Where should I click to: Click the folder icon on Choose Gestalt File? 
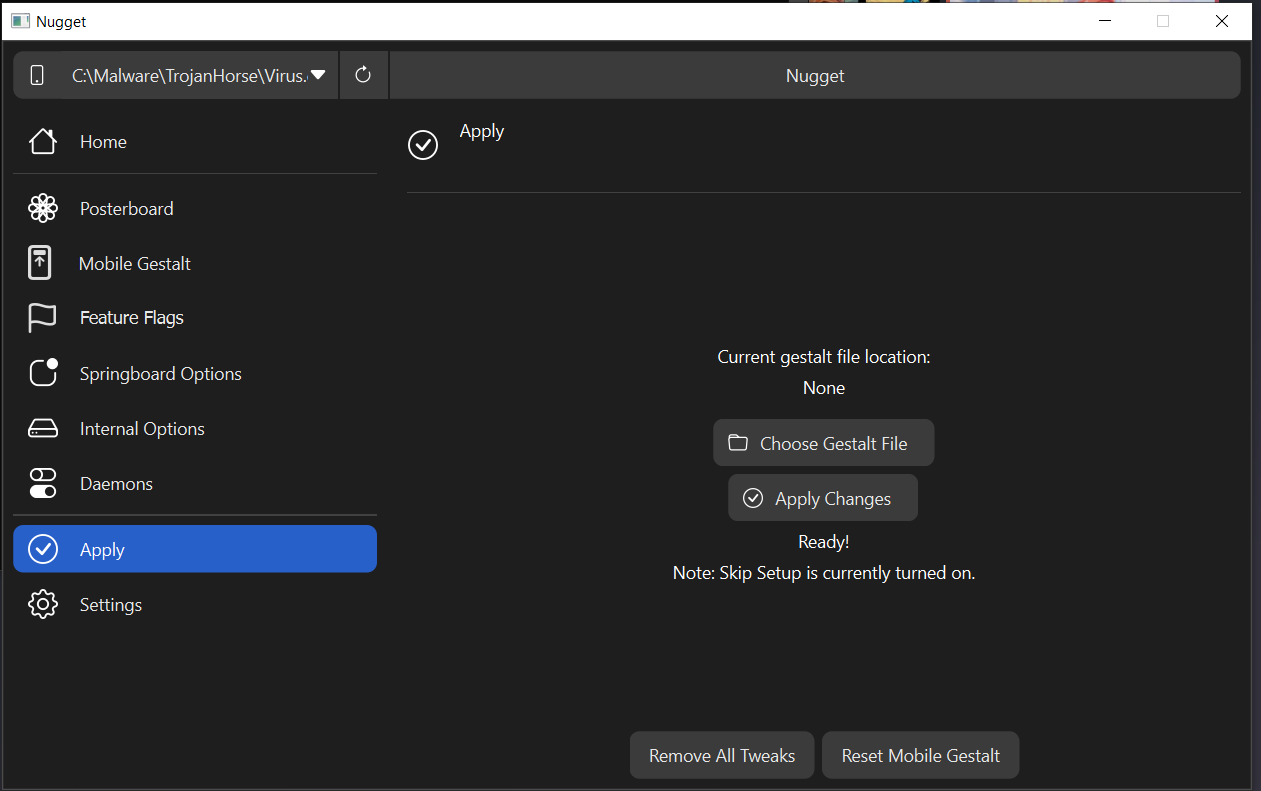738,442
